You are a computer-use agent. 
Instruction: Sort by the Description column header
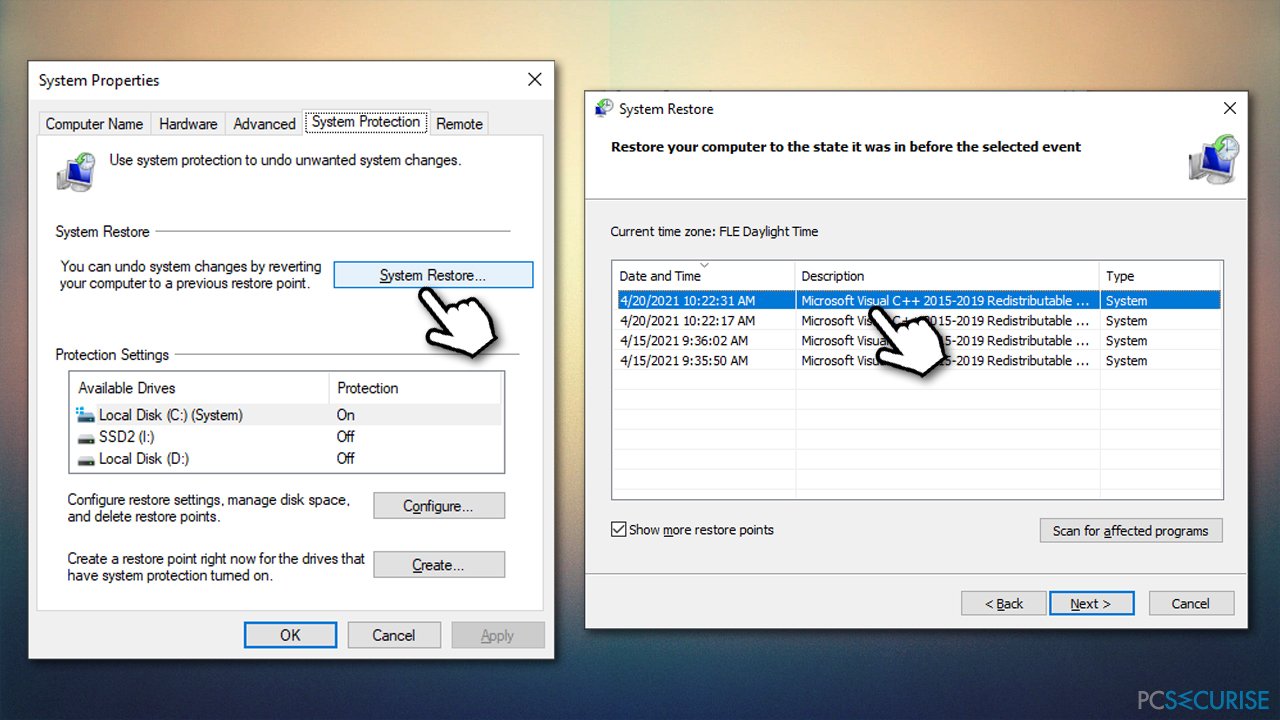pos(948,276)
